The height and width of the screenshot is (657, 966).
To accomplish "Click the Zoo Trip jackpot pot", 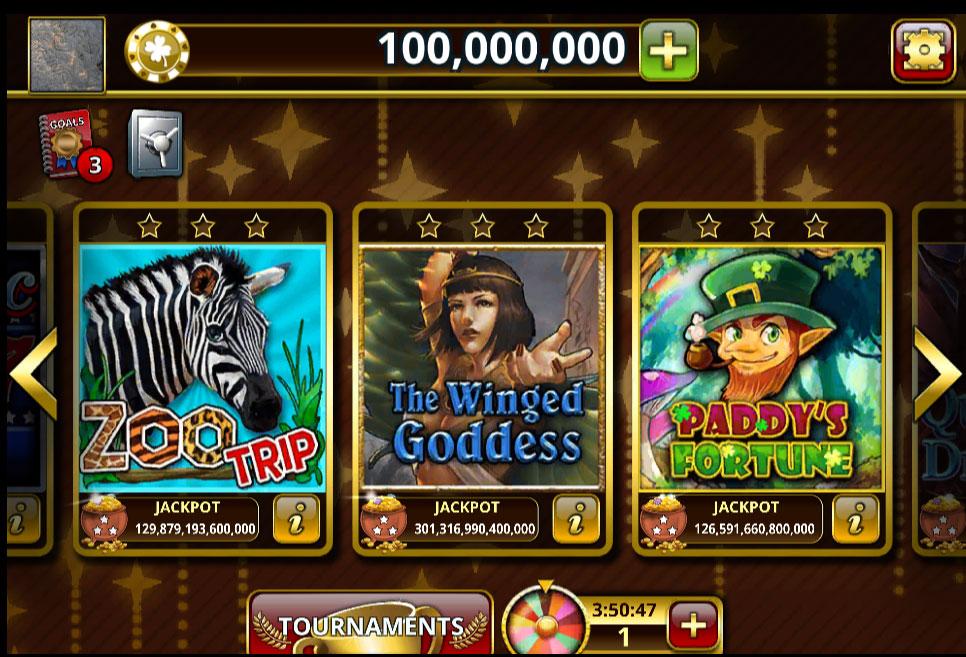I will (x=104, y=522).
